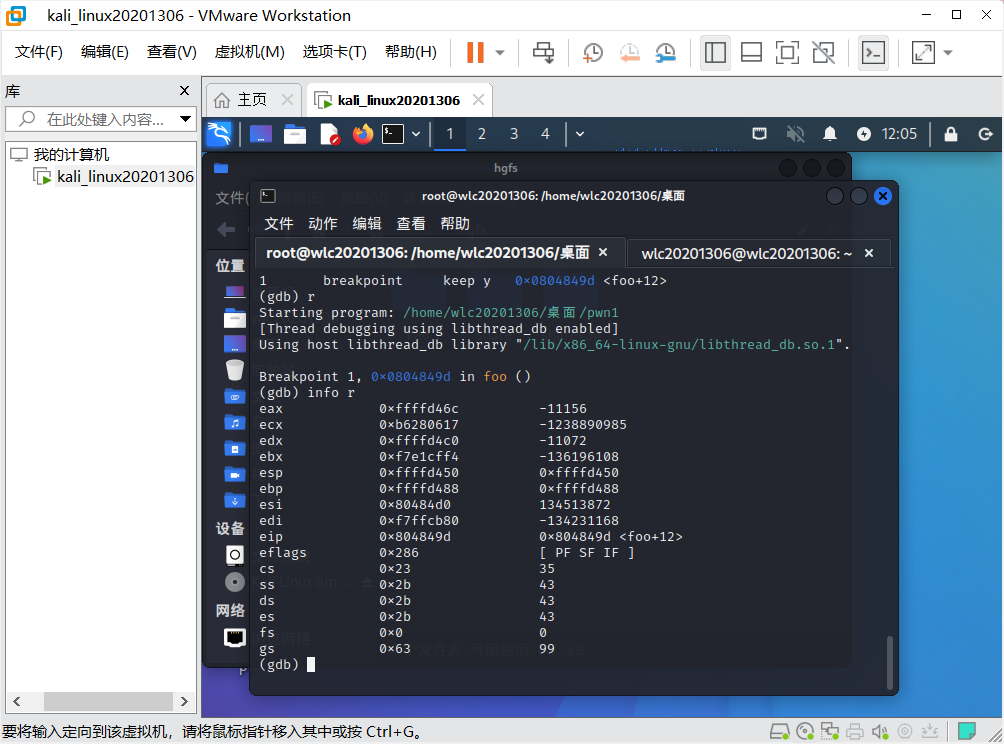Open the library search filter dropdown arrow

tap(186, 119)
